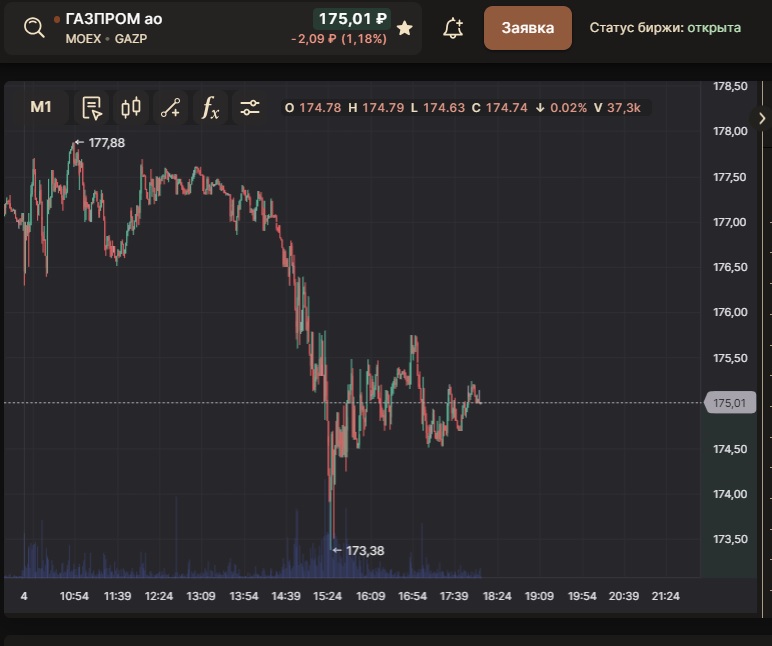Click the 178,00 price axis label
The image size is (772, 646).
[730, 131]
